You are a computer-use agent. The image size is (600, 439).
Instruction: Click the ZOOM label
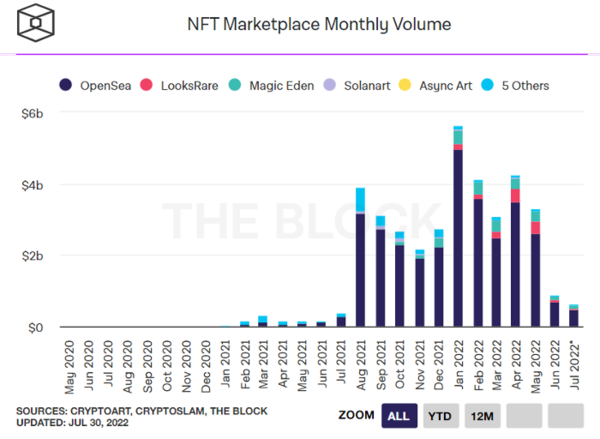click(x=356, y=415)
